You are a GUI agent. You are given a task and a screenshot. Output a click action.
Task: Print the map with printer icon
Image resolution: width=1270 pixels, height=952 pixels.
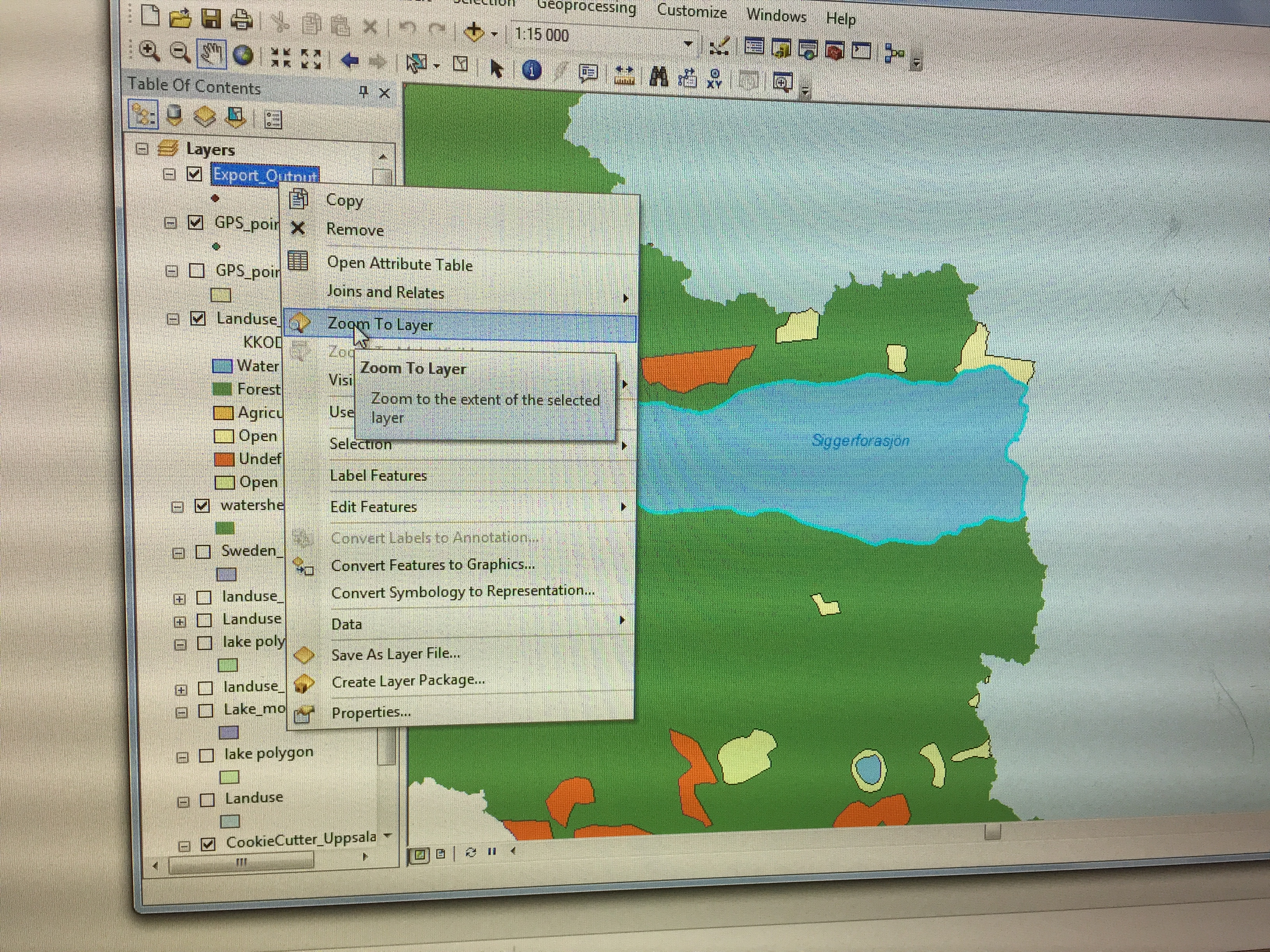point(241,21)
